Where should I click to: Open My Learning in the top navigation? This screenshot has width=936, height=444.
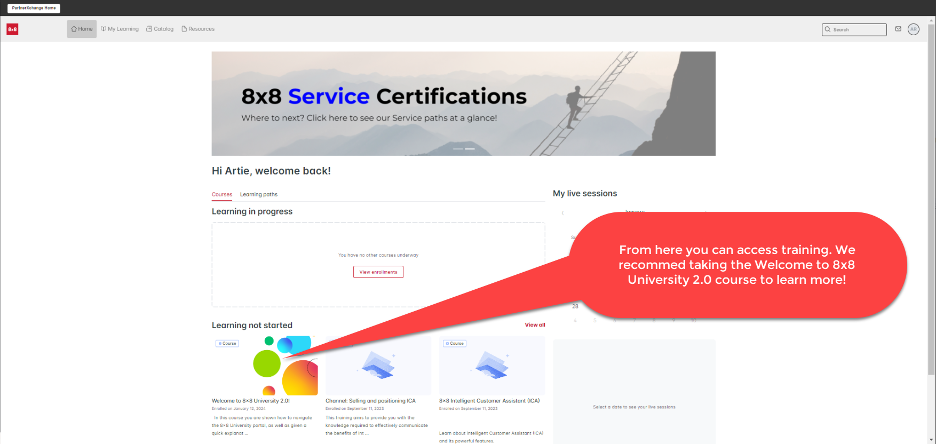point(119,29)
